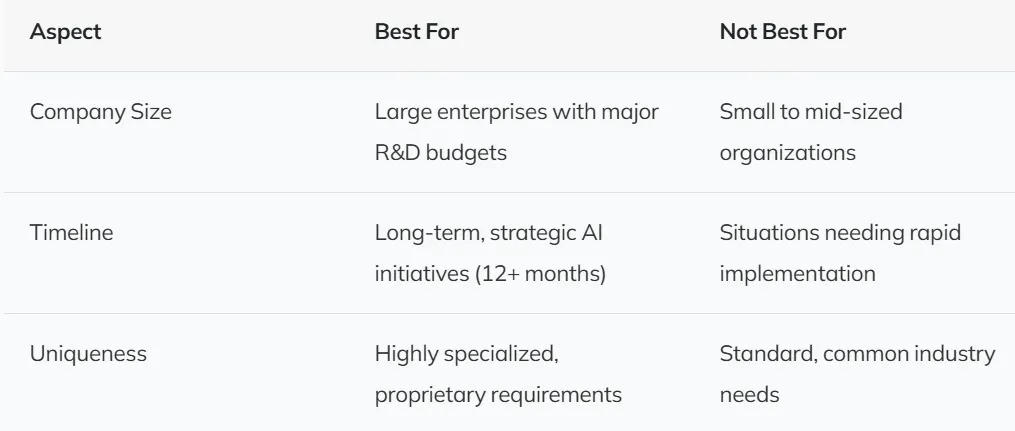Click the 'proprietary requirements' text

click(498, 395)
